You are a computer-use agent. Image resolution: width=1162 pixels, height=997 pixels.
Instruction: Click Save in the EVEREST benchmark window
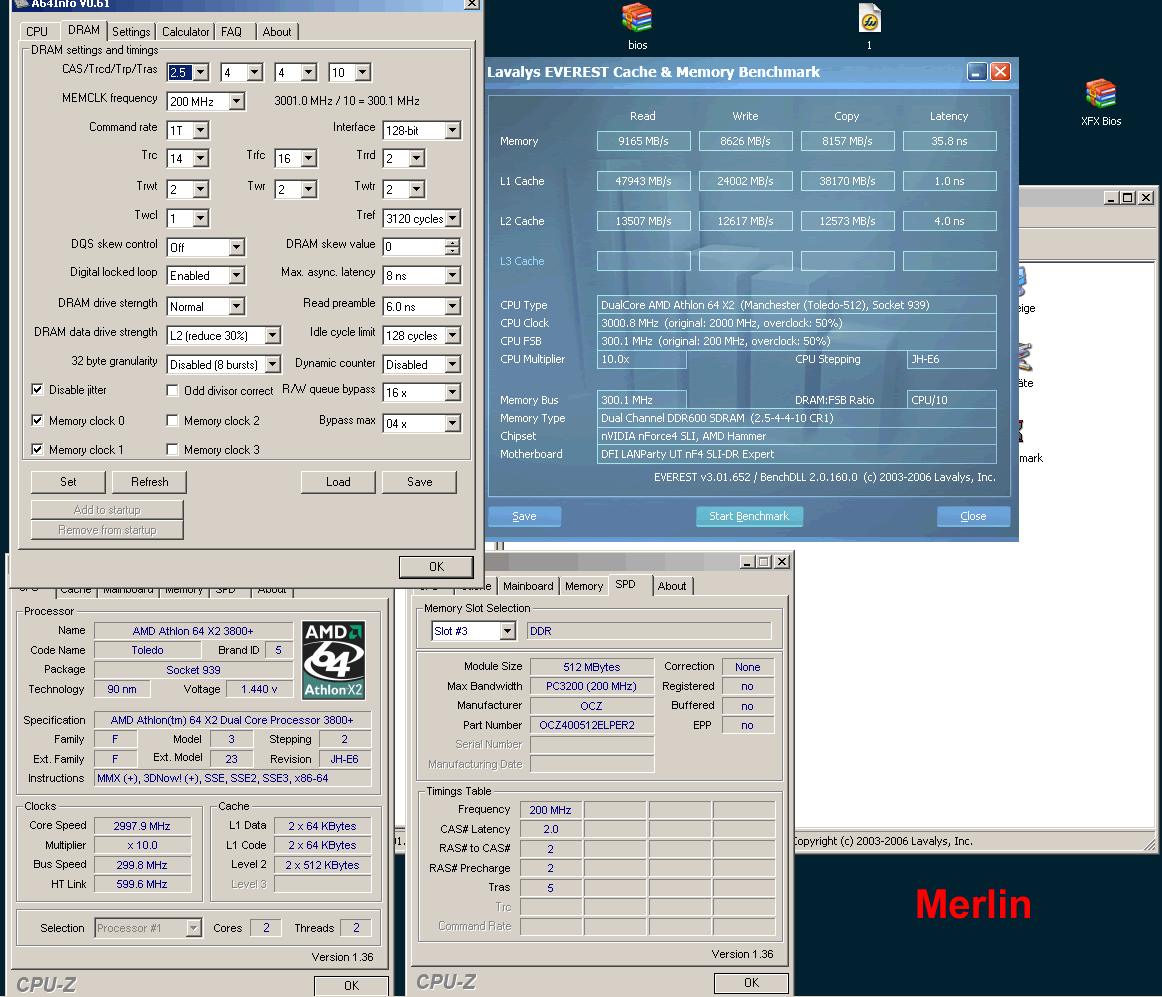point(524,516)
